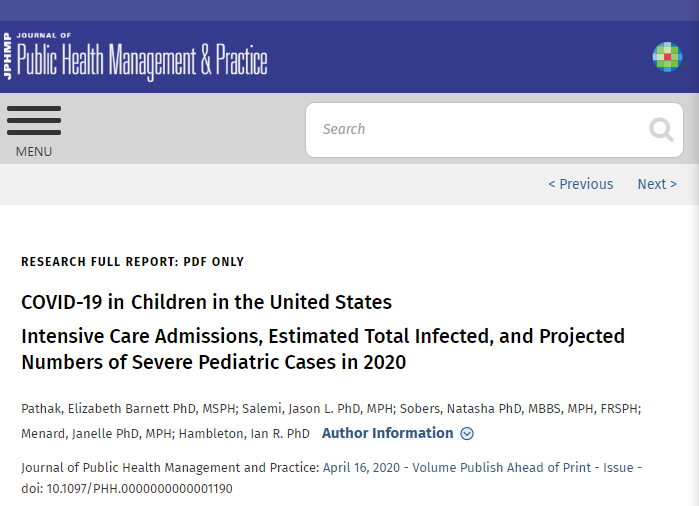Screen dimensions: 699x506
Task: Click the vertical JPHMP logo mark
Action: point(7,56)
